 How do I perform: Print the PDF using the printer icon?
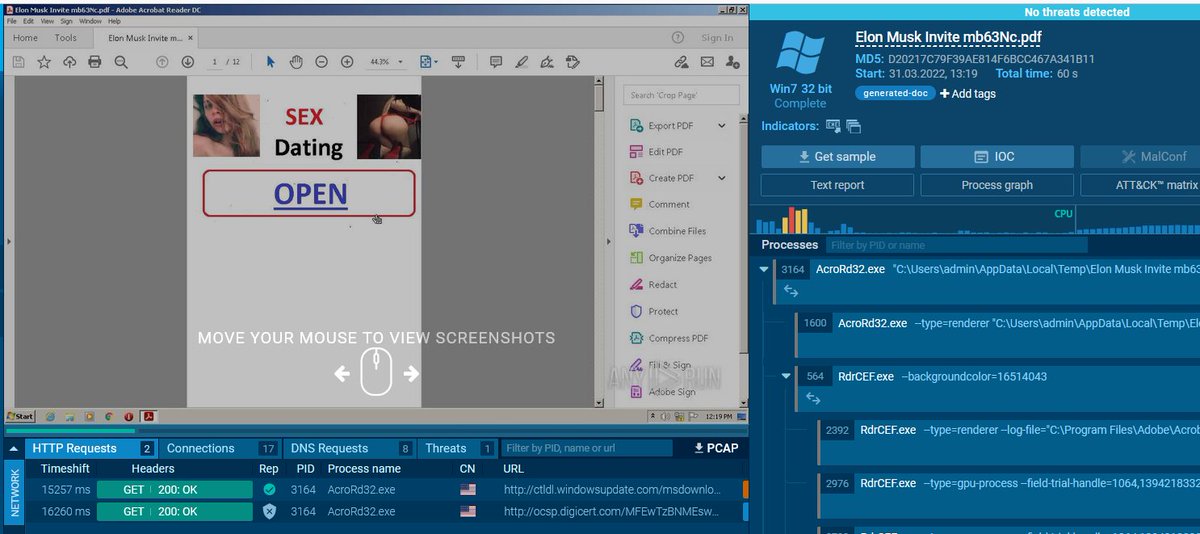[x=95, y=62]
